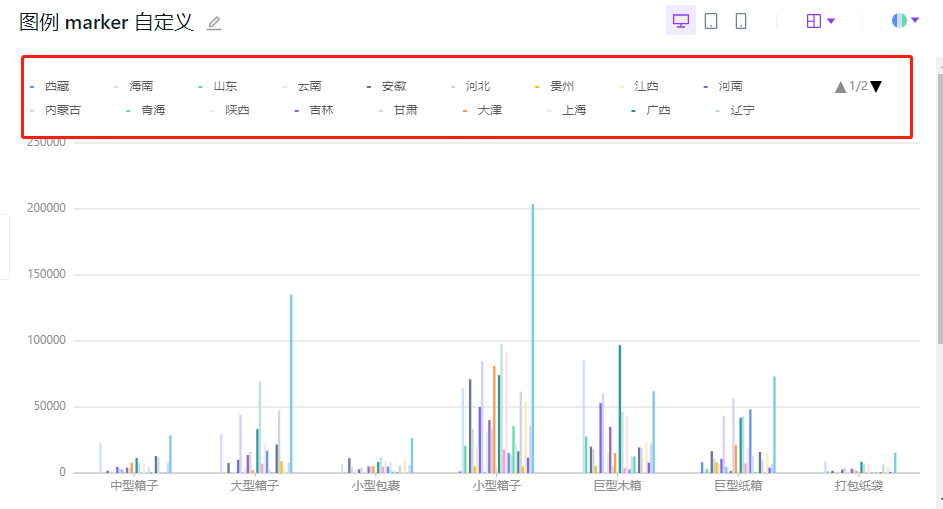Toggle the 贵州 legend series
Viewport: 943px width, 509px height.
[555, 87]
